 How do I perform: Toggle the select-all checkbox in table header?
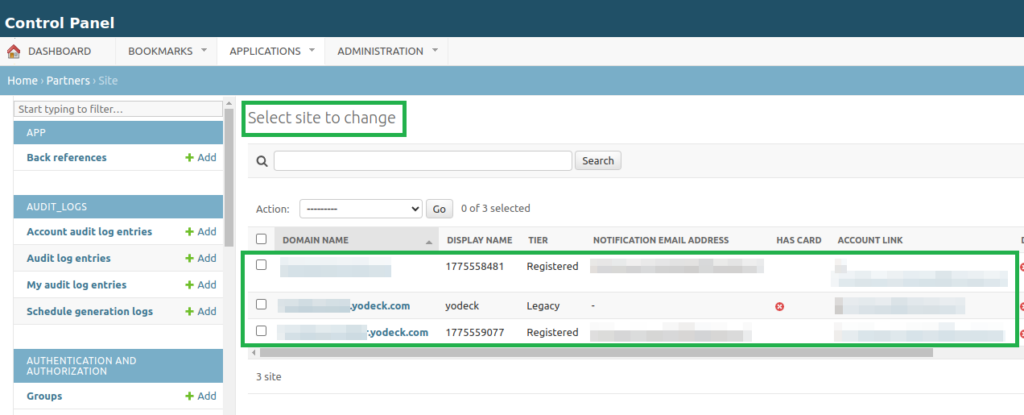262,240
